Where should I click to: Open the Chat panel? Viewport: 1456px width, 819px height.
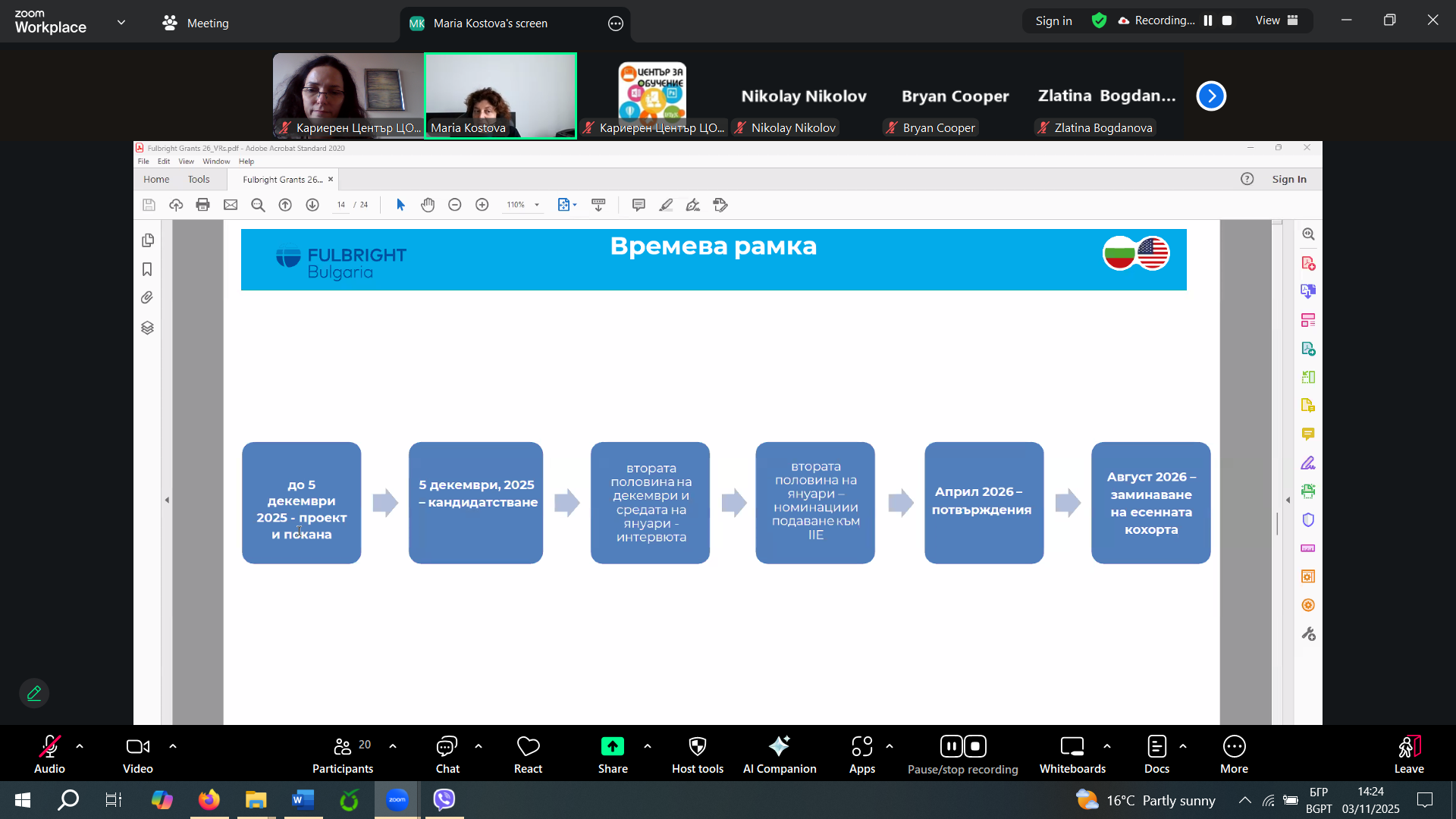447,755
